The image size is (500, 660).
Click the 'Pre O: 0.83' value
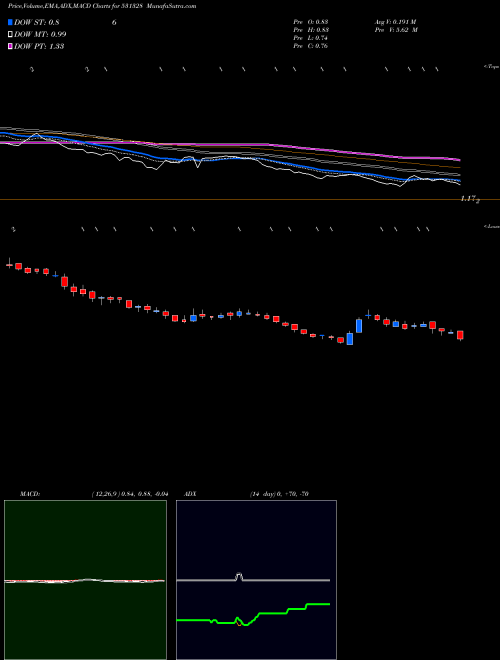click(311, 22)
